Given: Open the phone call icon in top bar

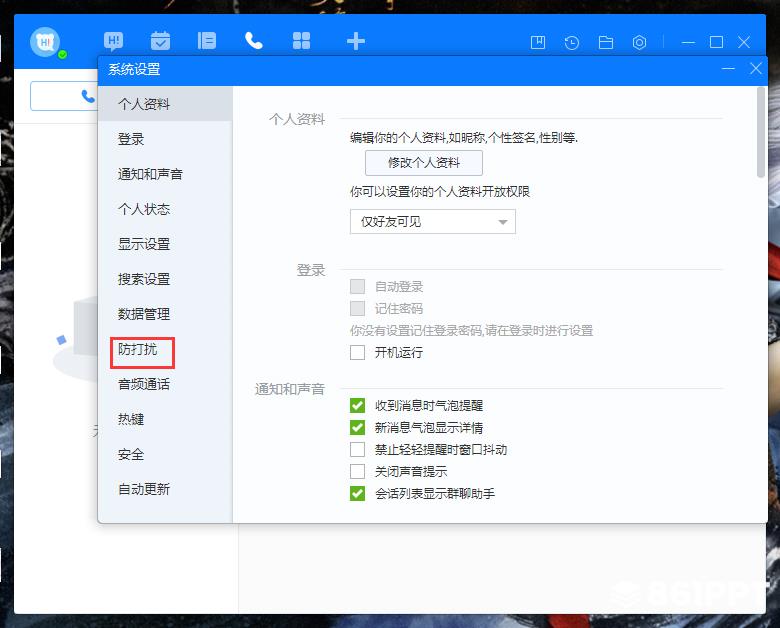Looking at the screenshot, I should pyautogui.click(x=254, y=41).
